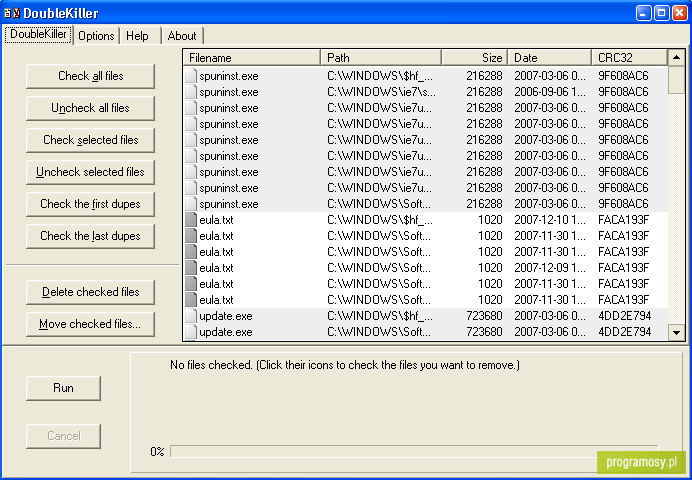Sort list by the Date column header
Viewport: 692px width, 480px height.
pos(550,58)
